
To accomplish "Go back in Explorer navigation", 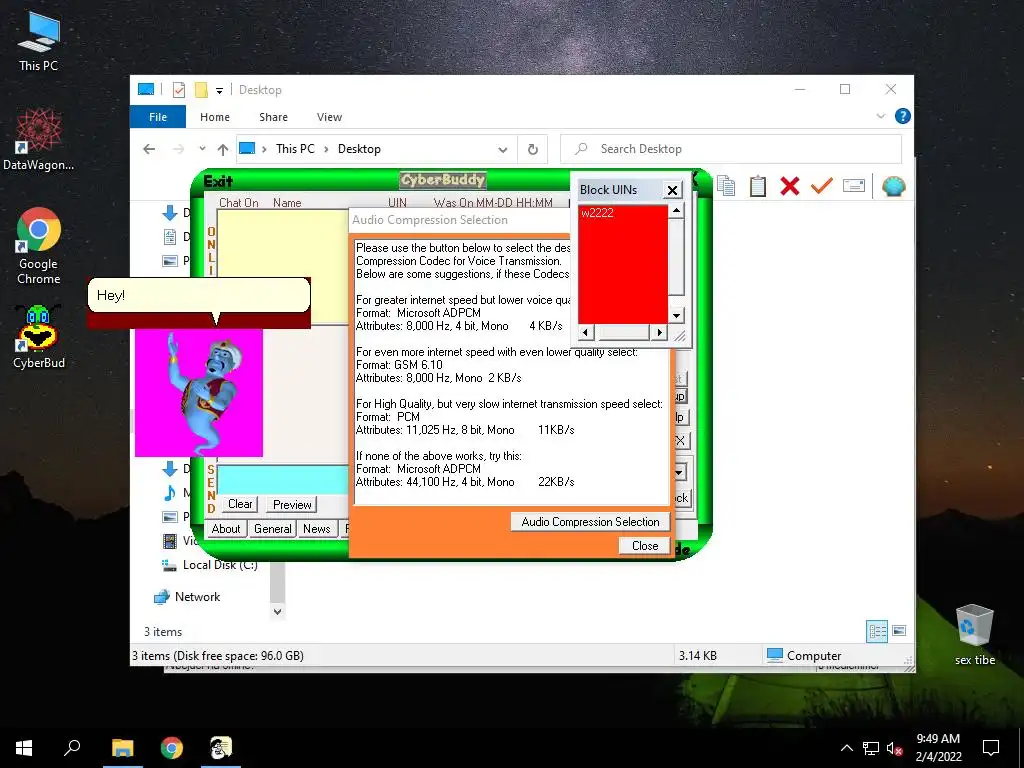I will coord(149,149).
